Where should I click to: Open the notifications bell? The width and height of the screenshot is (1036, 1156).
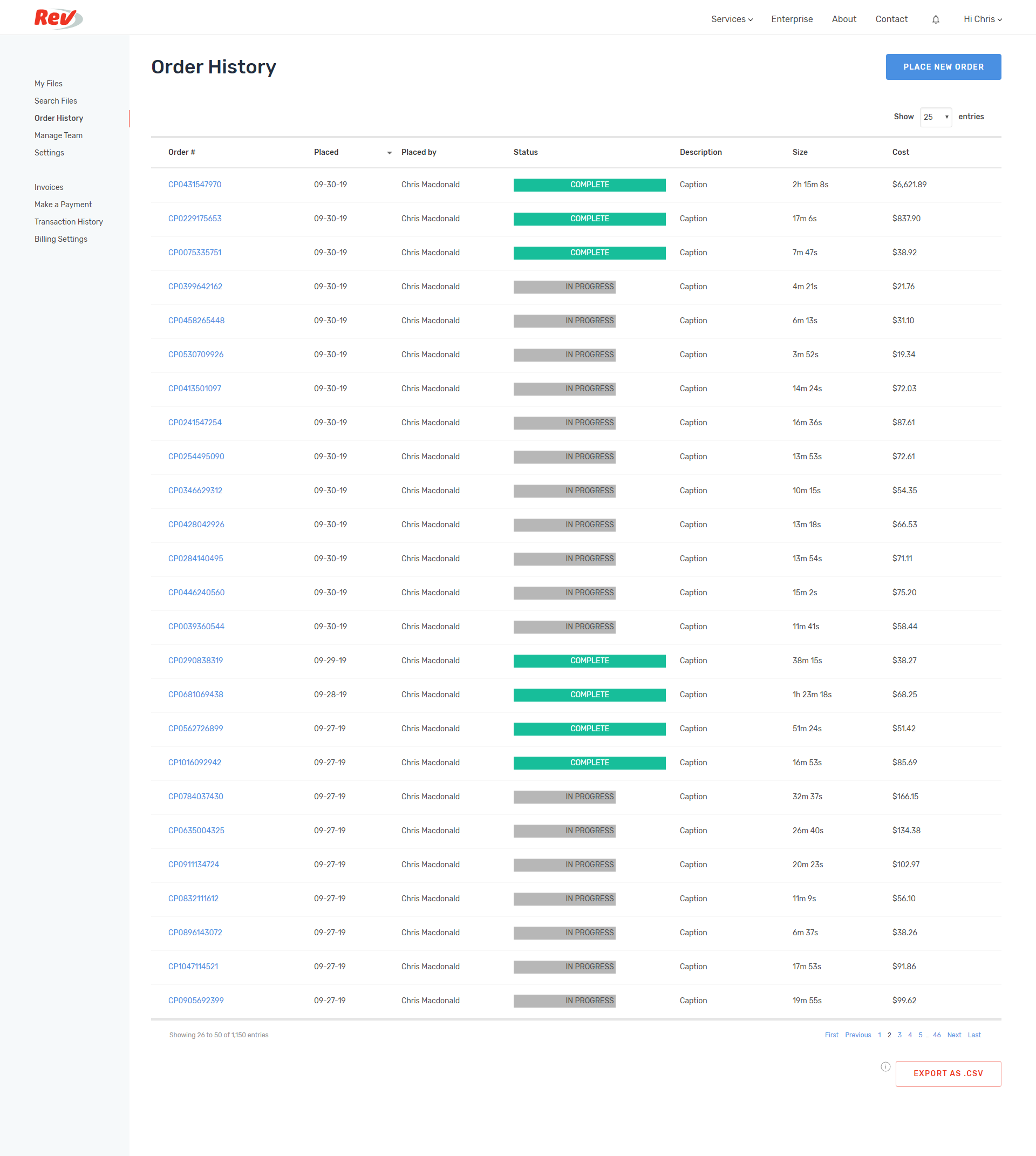[935, 19]
